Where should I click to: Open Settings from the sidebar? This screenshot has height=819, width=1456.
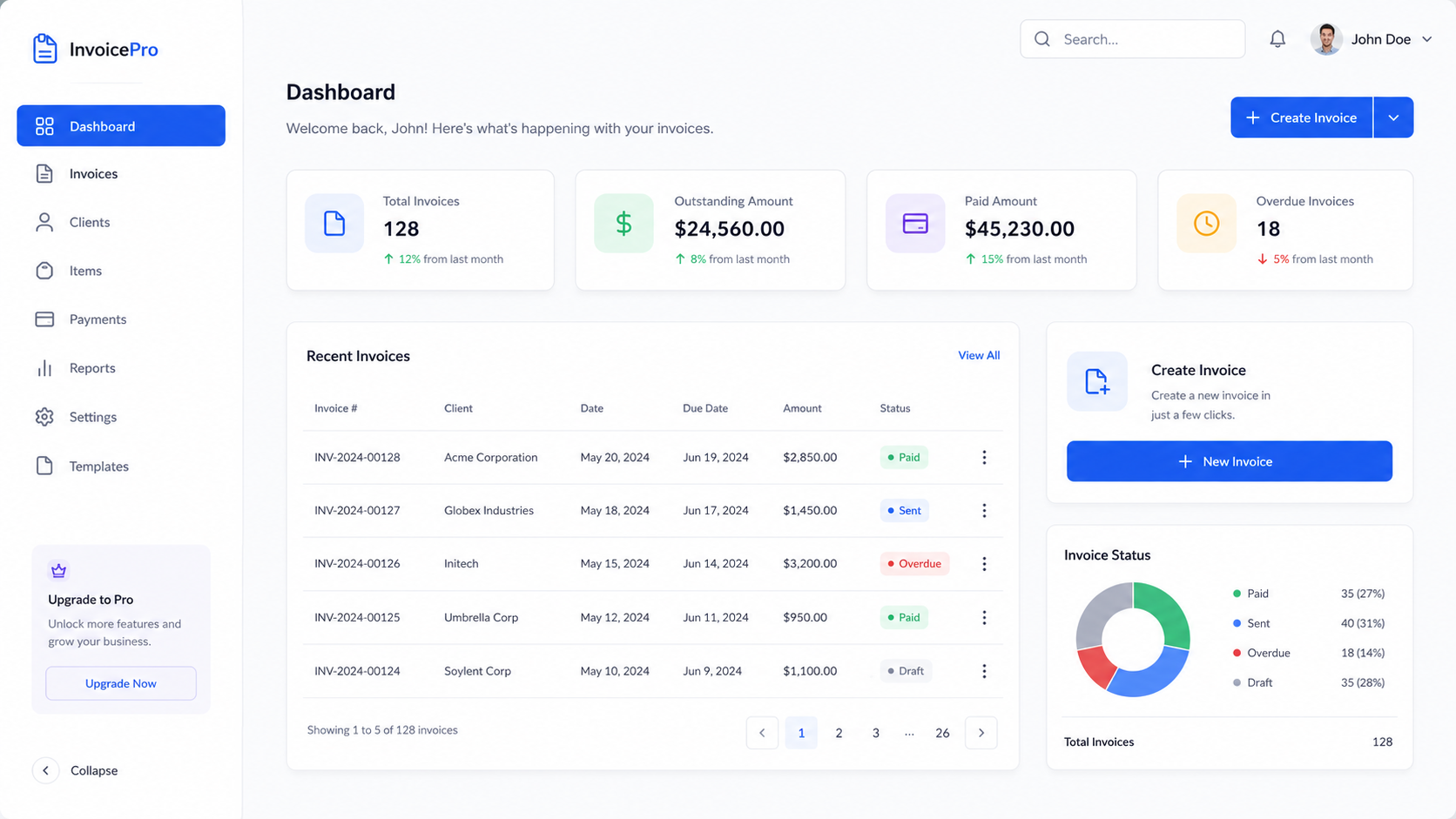coord(121,417)
